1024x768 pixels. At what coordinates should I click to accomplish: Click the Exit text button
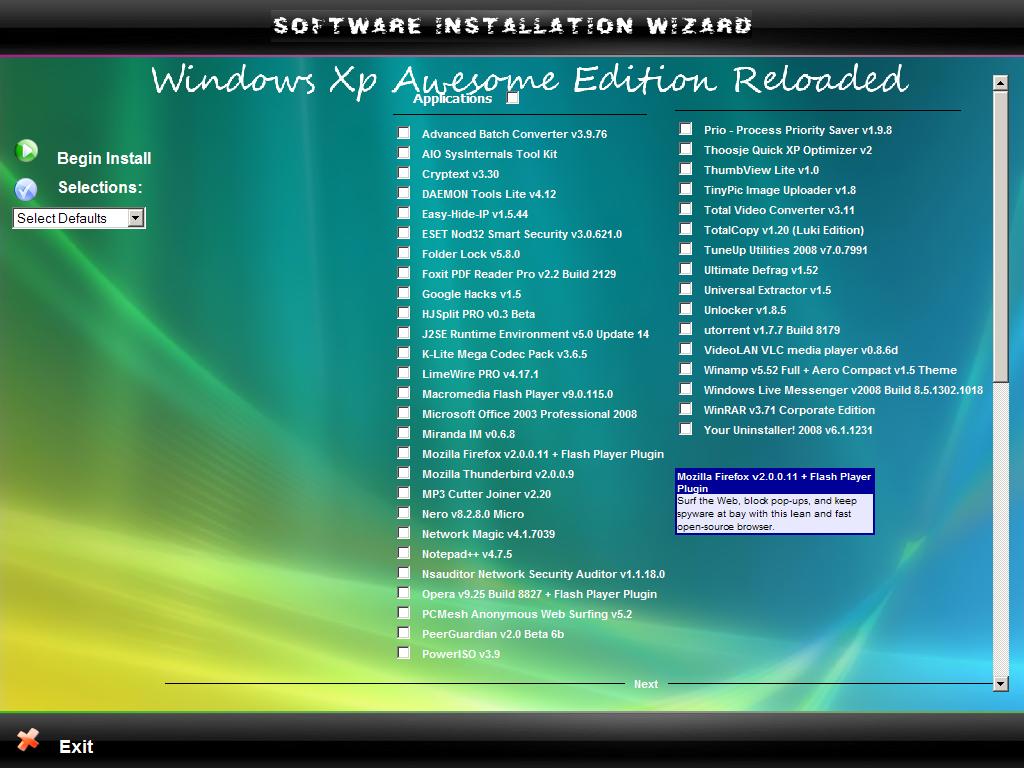click(76, 746)
